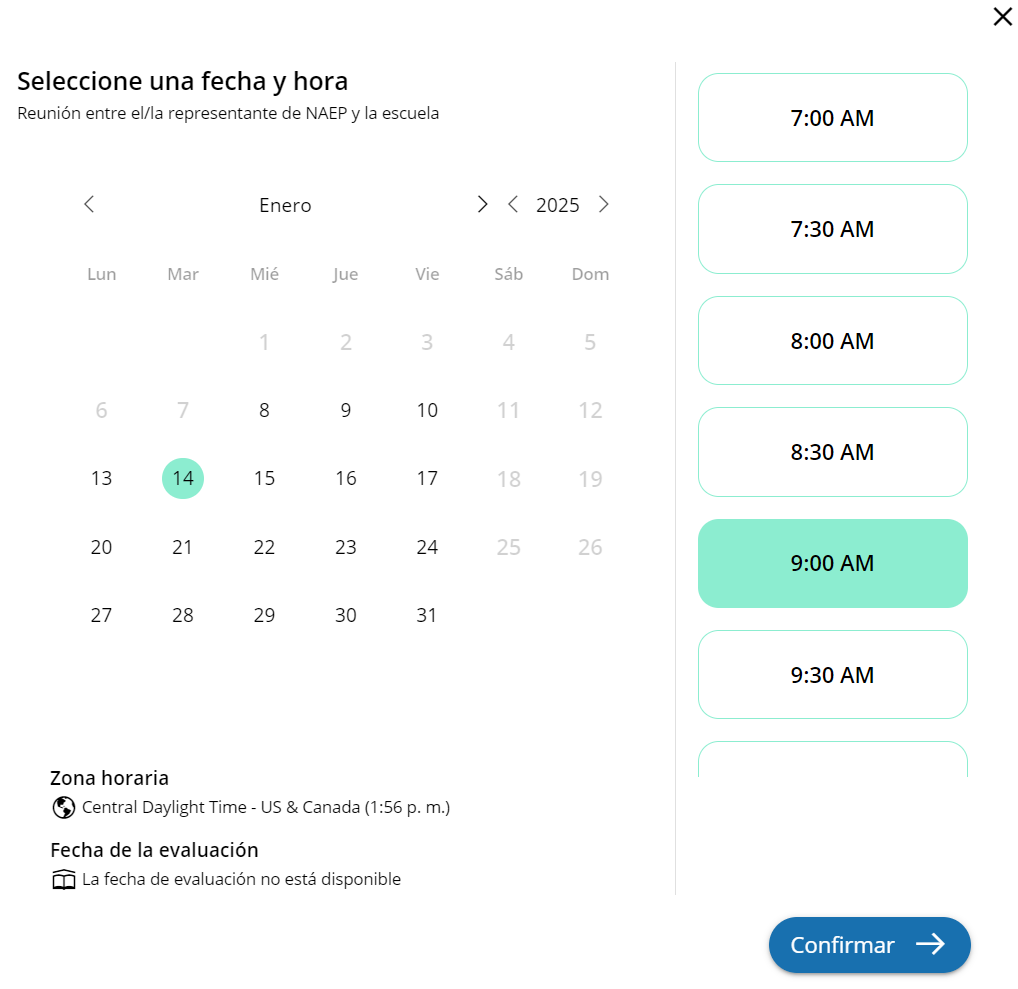The width and height of the screenshot is (1018, 989).
Task: Select the 7:00 AM time slot
Action: [832, 118]
